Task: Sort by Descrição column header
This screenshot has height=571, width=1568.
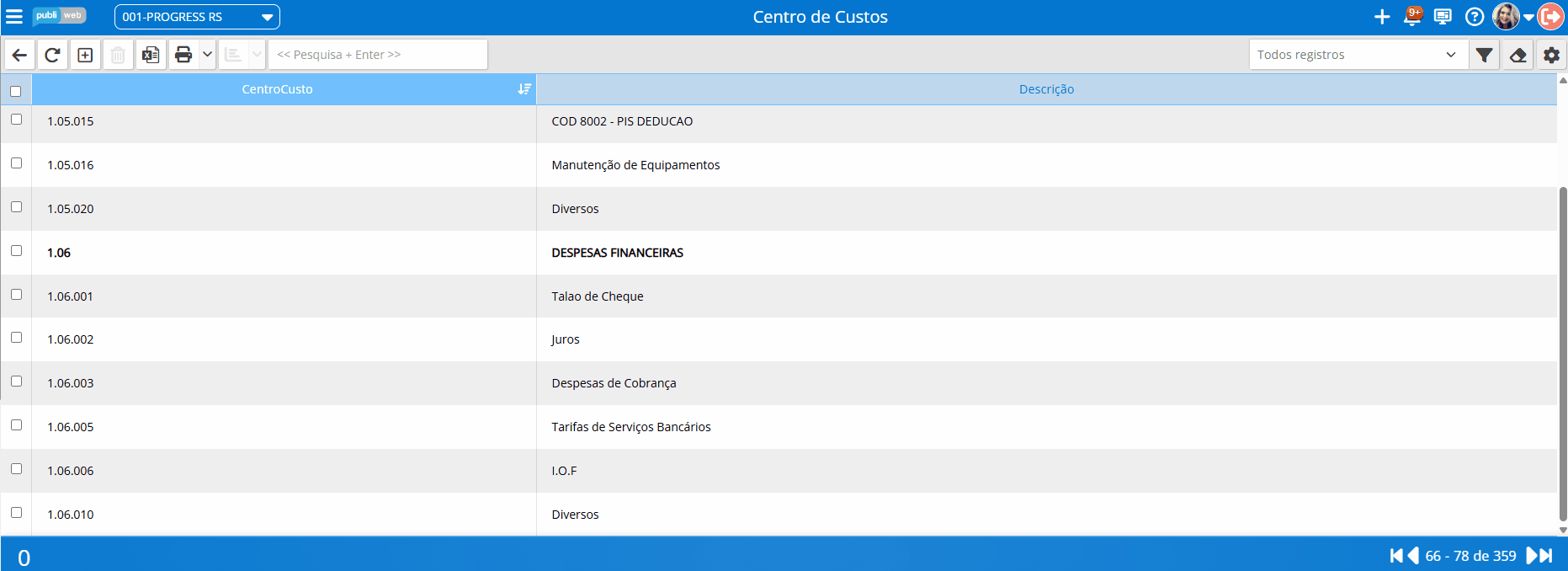Action: click(1046, 89)
